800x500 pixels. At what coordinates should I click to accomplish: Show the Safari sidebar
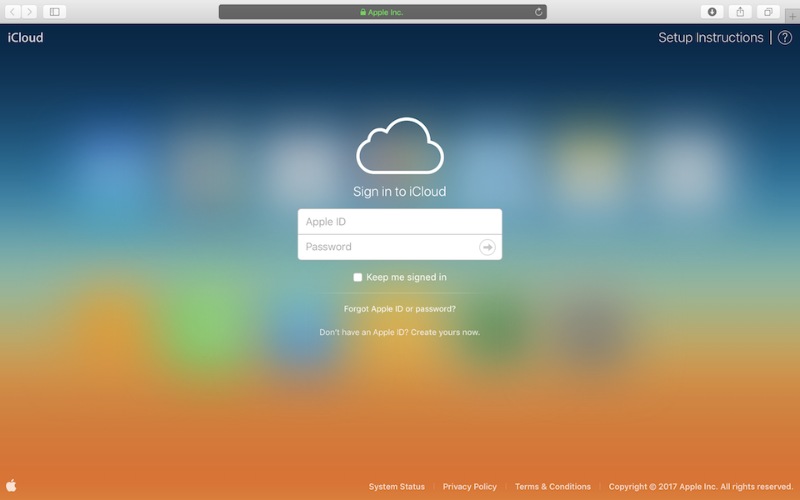pyautogui.click(x=55, y=12)
